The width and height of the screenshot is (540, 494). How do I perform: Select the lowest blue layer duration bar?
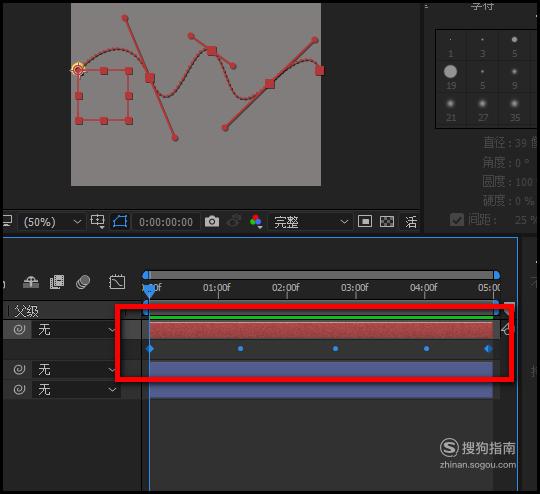[321, 390]
